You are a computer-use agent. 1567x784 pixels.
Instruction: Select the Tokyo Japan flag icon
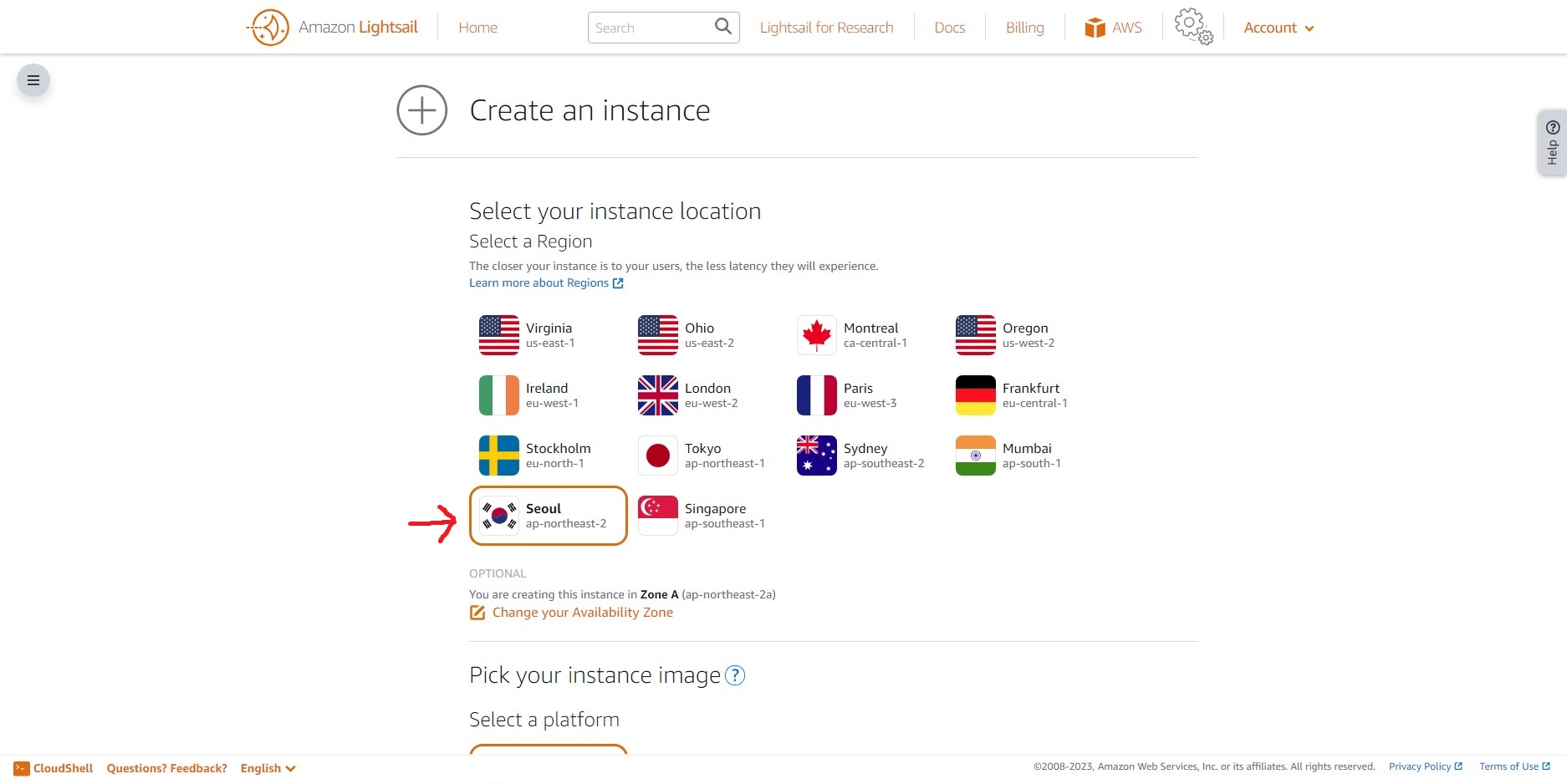coord(658,456)
